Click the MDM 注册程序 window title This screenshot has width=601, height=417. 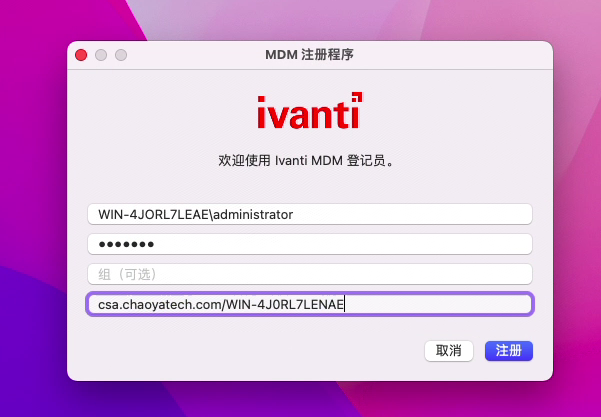pos(309,55)
